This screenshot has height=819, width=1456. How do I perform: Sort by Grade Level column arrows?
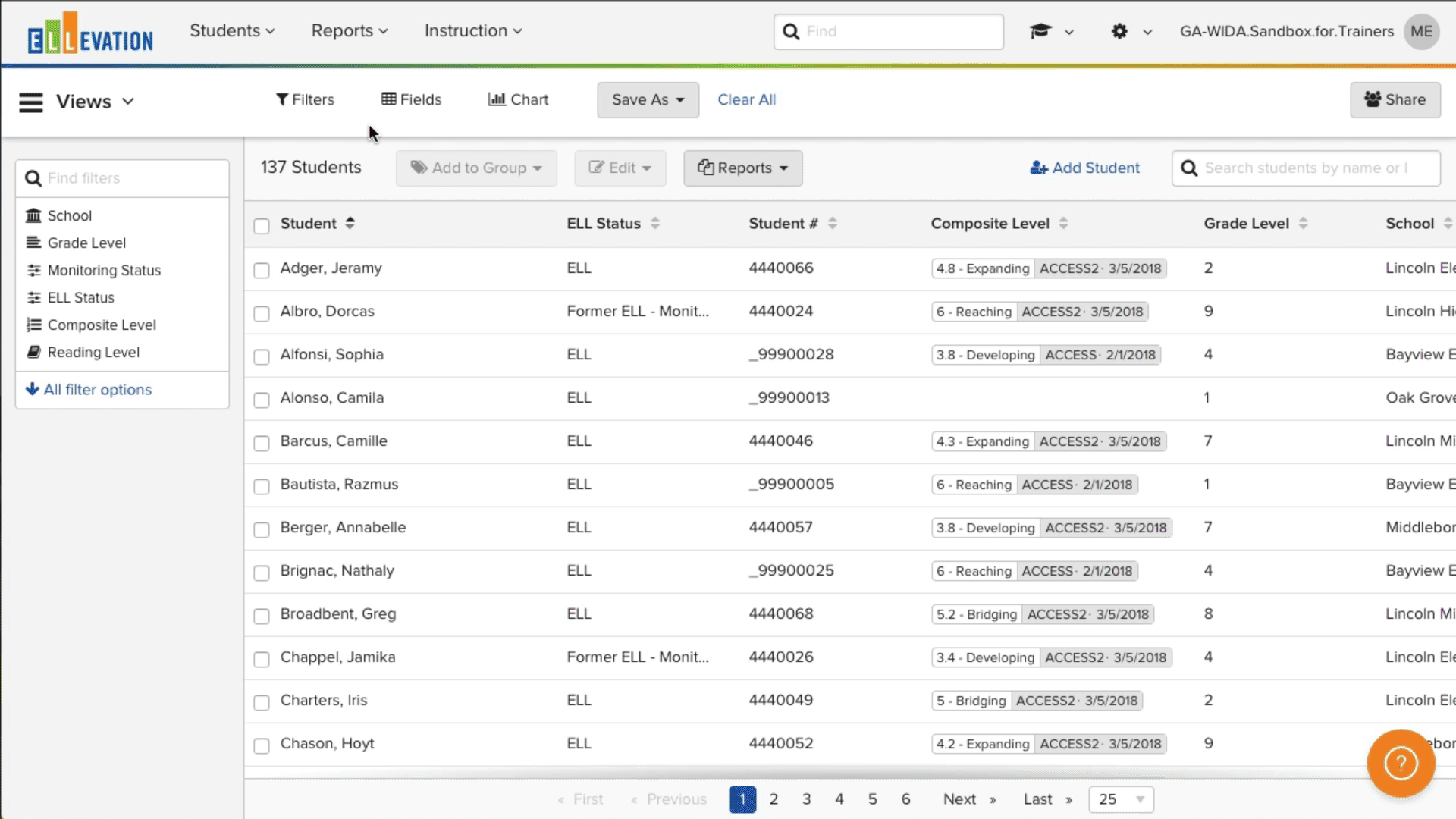[1303, 224]
